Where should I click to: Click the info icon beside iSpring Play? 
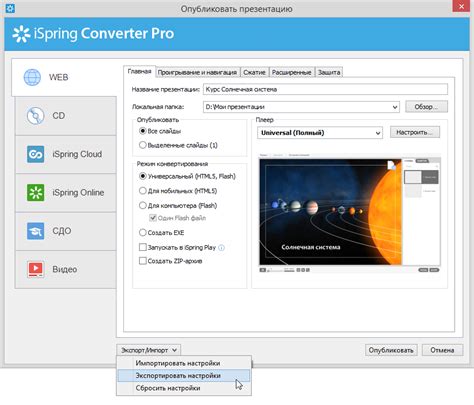(221, 248)
